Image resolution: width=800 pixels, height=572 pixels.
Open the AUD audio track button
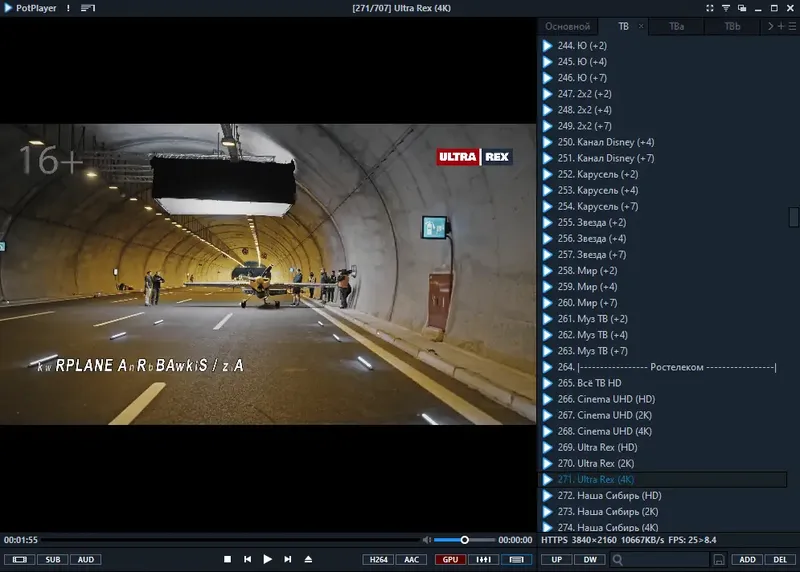point(86,560)
